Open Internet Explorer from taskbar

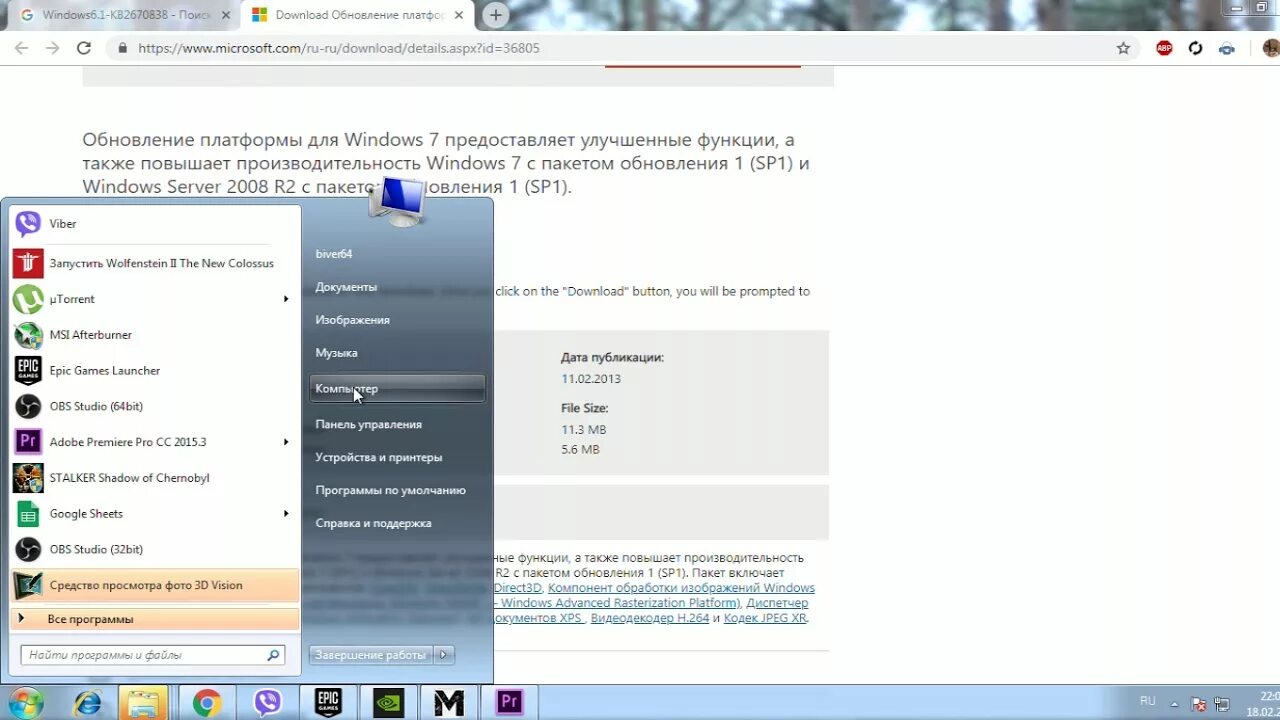[88, 703]
